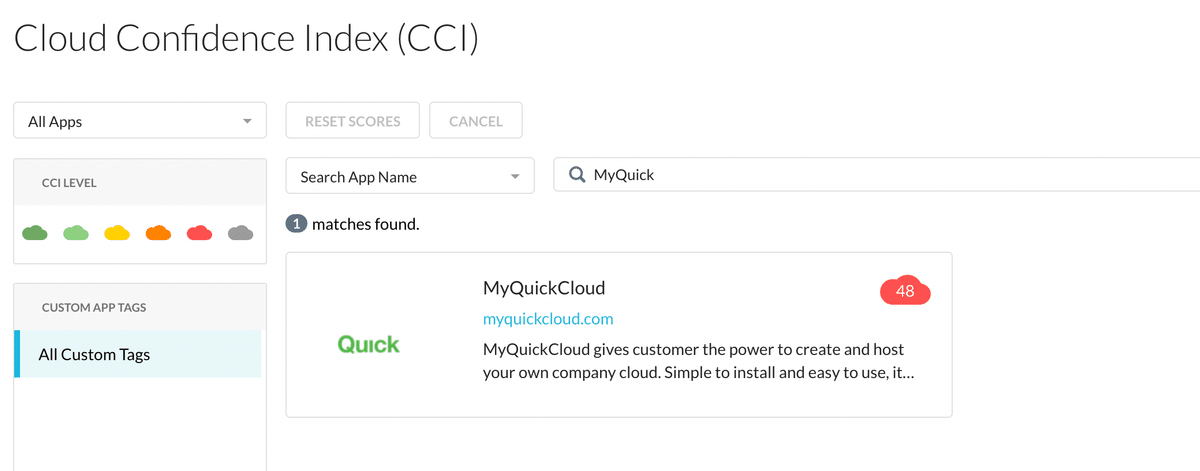The height and width of the screenshot is (471, 1200).
Task: Filter by gray cloud CCI level
Action: (241, 233)
